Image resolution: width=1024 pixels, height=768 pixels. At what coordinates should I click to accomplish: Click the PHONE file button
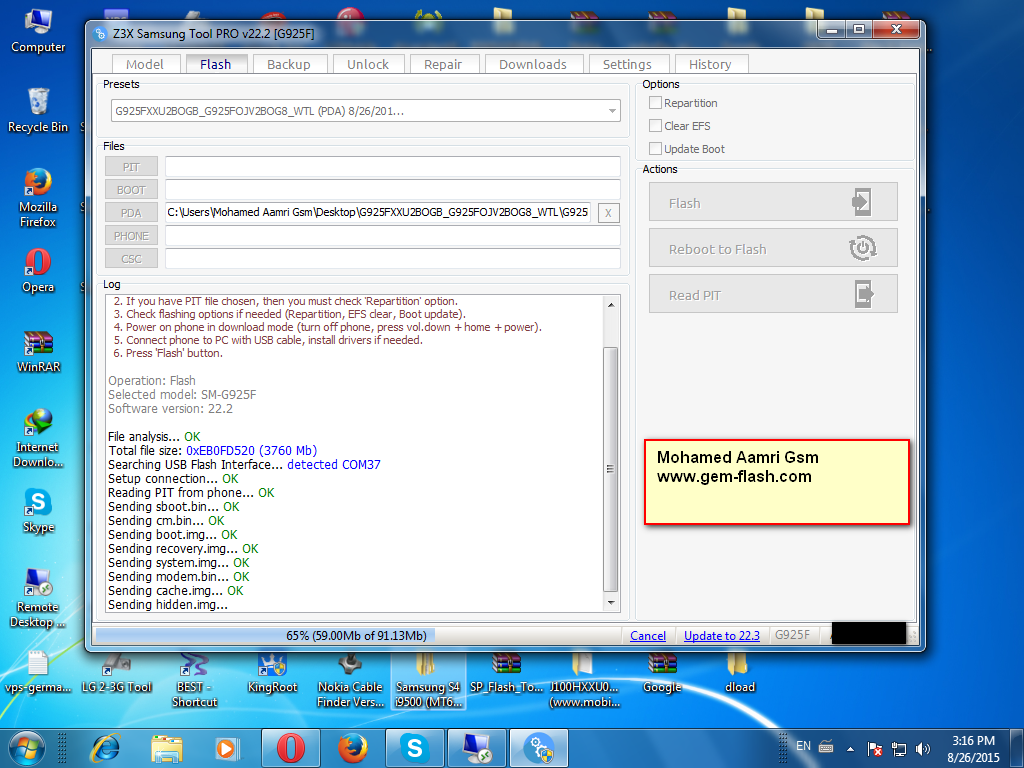131,236
